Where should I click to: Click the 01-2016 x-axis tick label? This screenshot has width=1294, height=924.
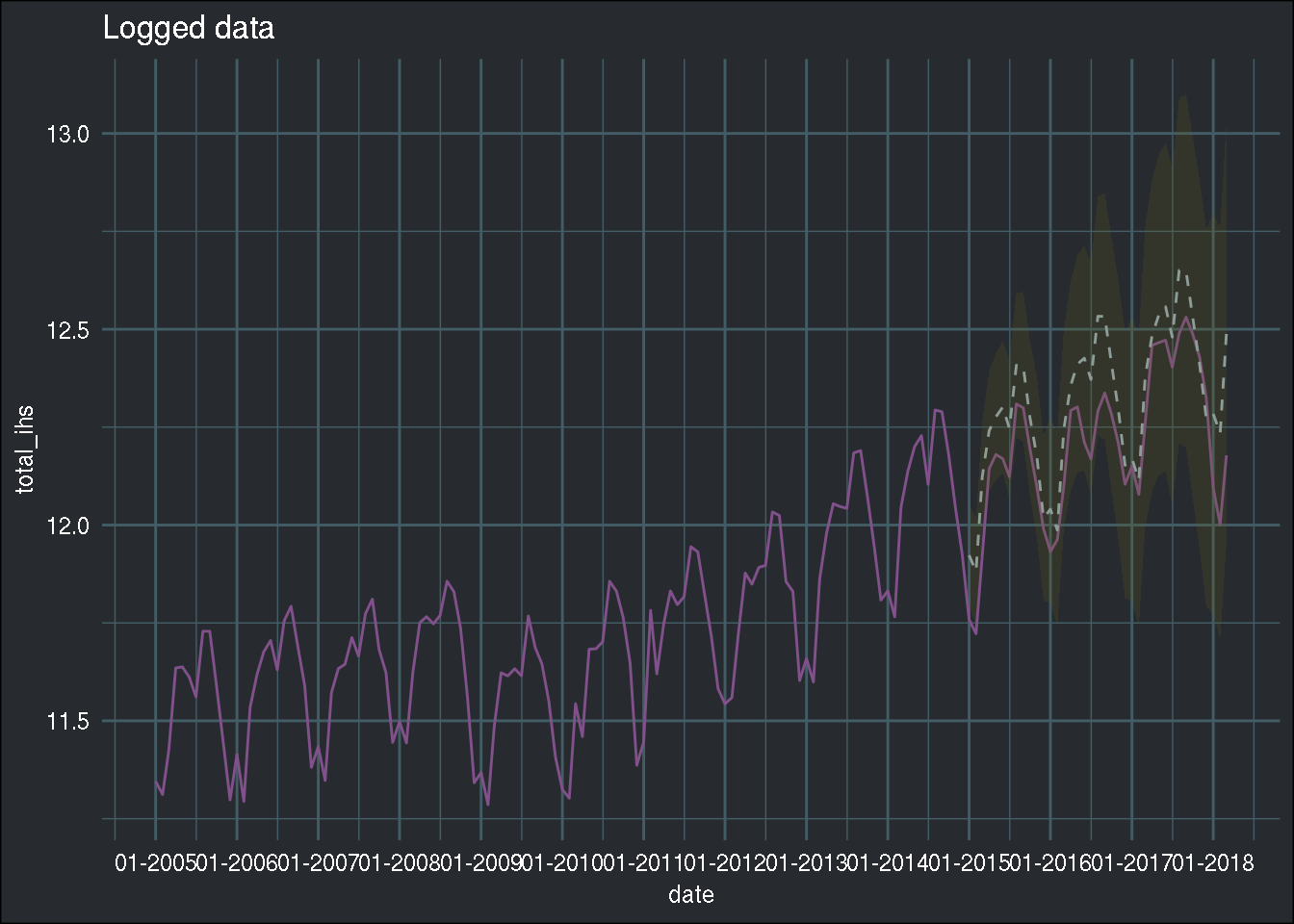(x=1050, y=863)
